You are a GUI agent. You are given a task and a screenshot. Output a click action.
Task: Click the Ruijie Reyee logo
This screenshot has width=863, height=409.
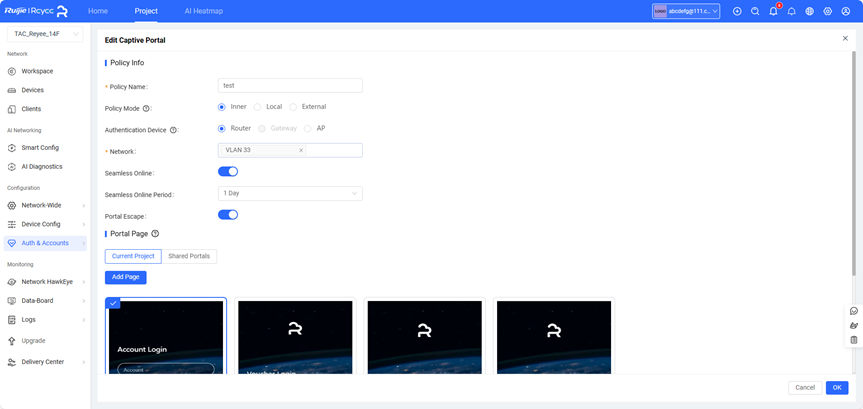(36, 11)
